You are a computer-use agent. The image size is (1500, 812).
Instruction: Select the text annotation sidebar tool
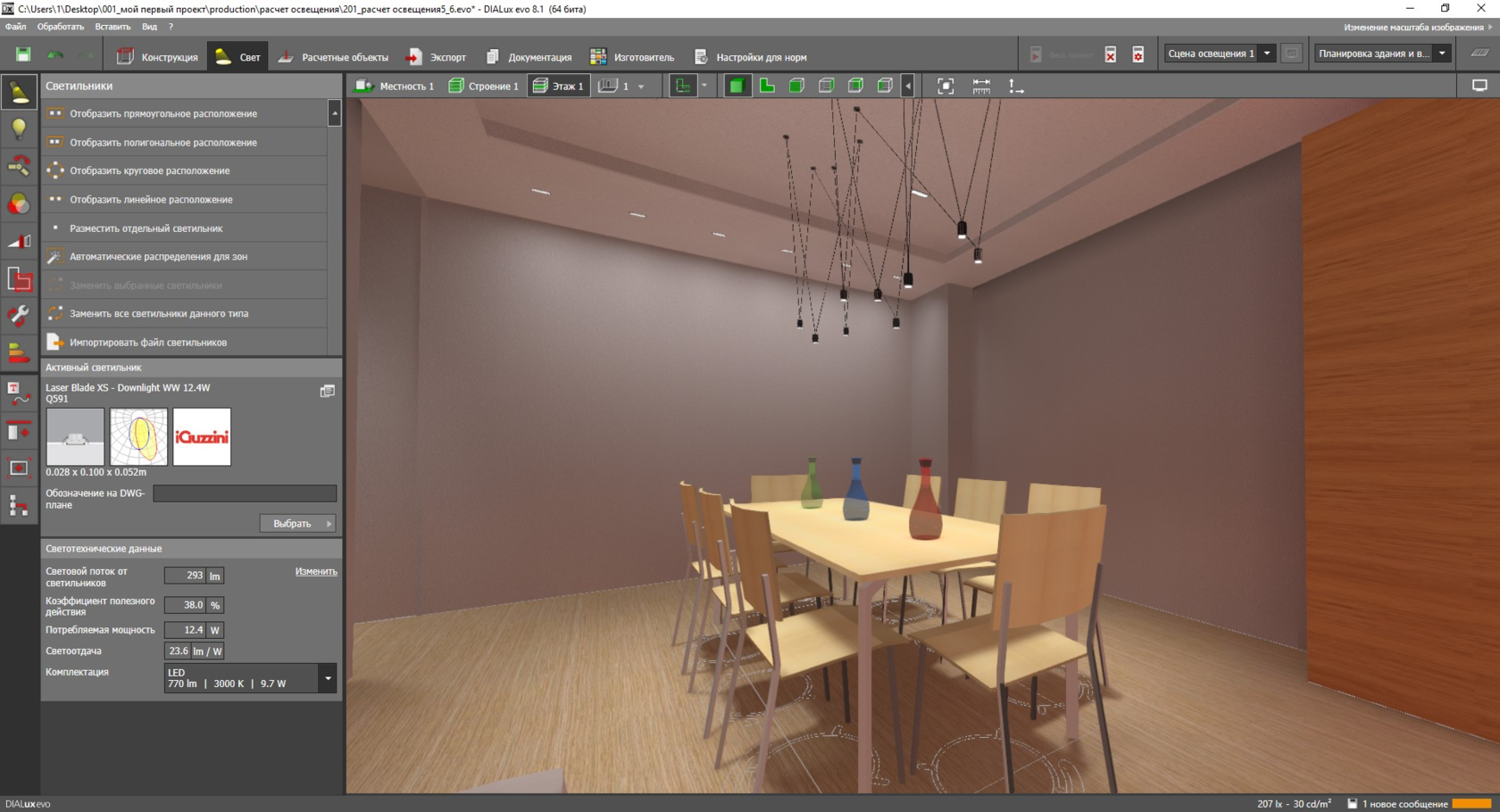point(19,393)
